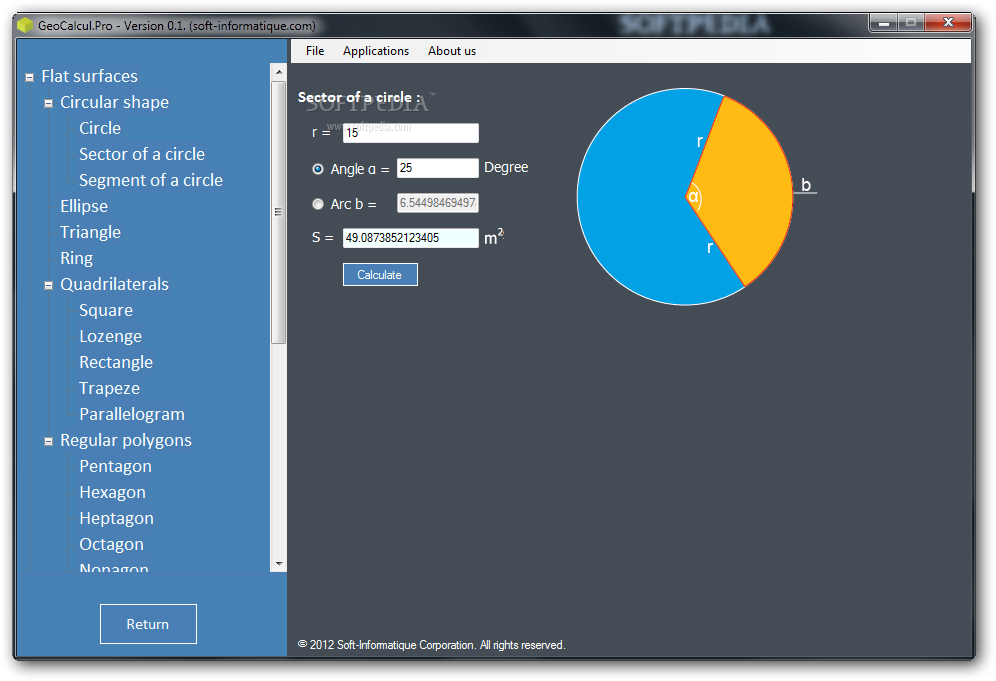Image resolution: width=996 pixels, height=681 pixels.
Task: Click the tree scrollbar down arrow
Action: (x=279, y=563)
